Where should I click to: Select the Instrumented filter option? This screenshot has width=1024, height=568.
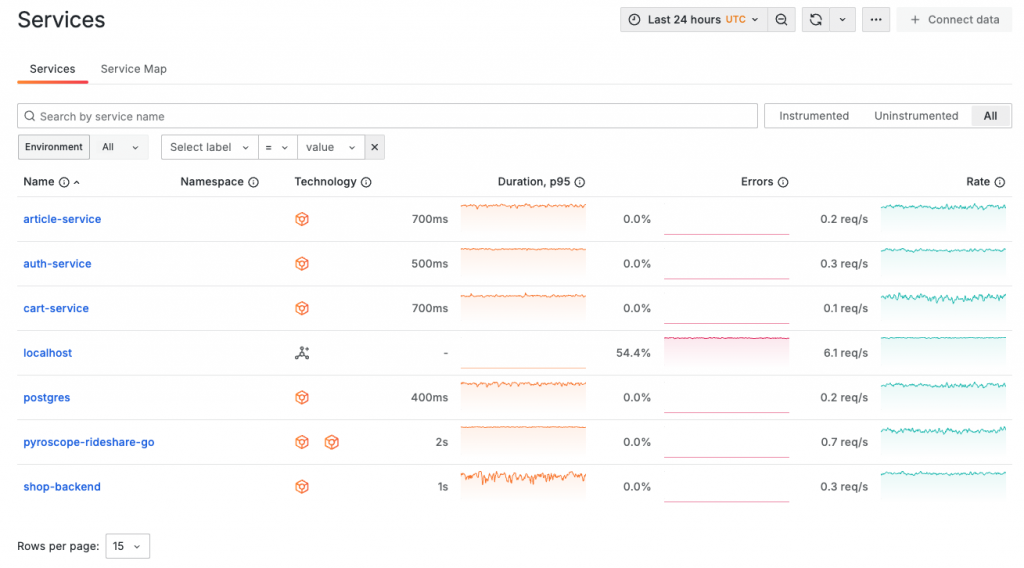[x=814, y=116]
